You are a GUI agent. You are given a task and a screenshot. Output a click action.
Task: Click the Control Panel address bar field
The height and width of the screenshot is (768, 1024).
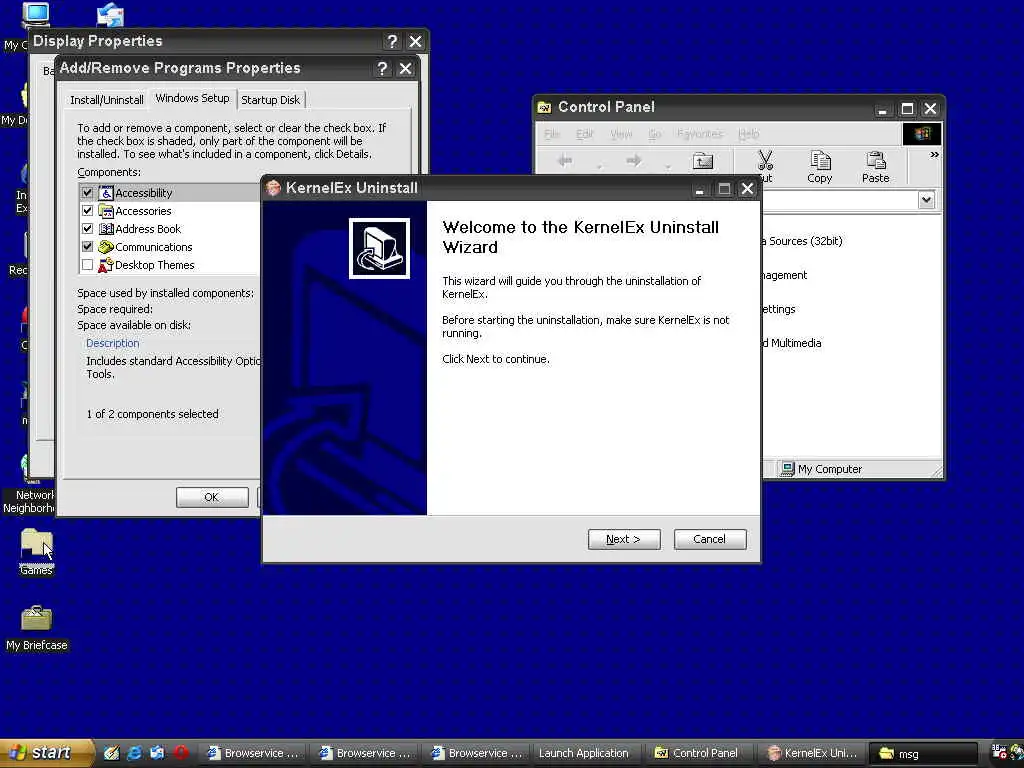pyautogui.click(x=839, y=200)
